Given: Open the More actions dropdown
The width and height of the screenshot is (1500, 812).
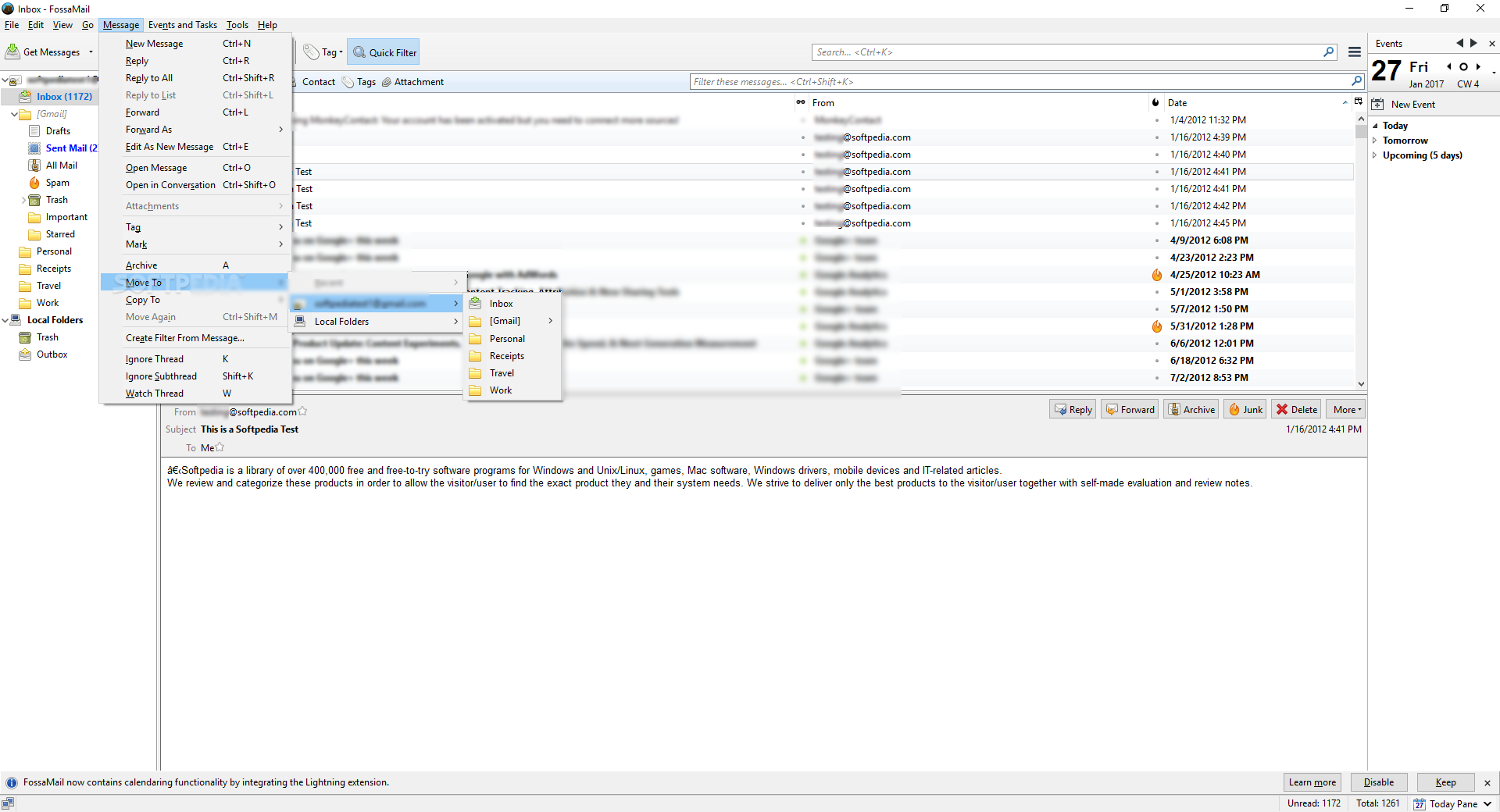Looking at the screenshot, I should pos(1346,410).
